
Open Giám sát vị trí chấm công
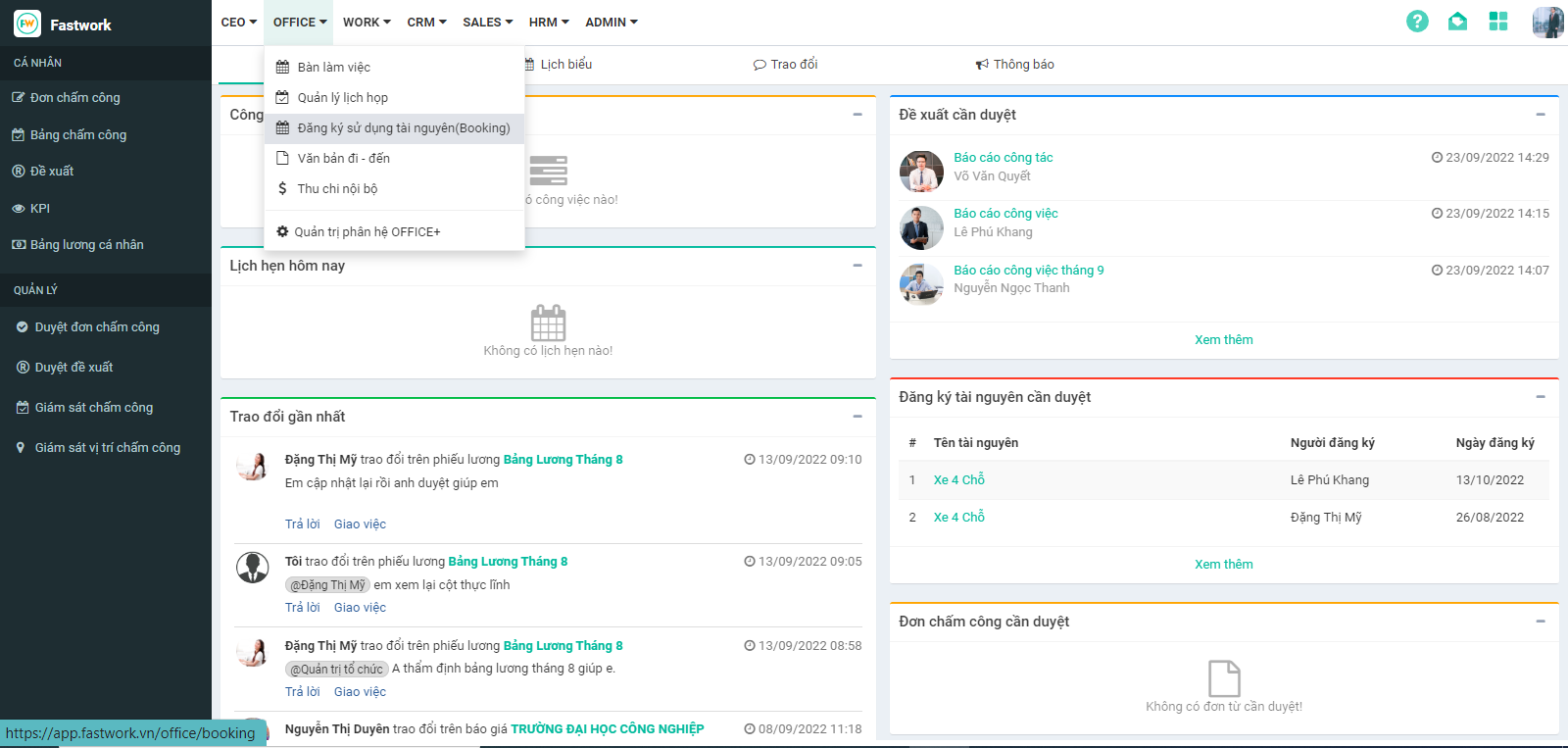[x=107, y=447]
